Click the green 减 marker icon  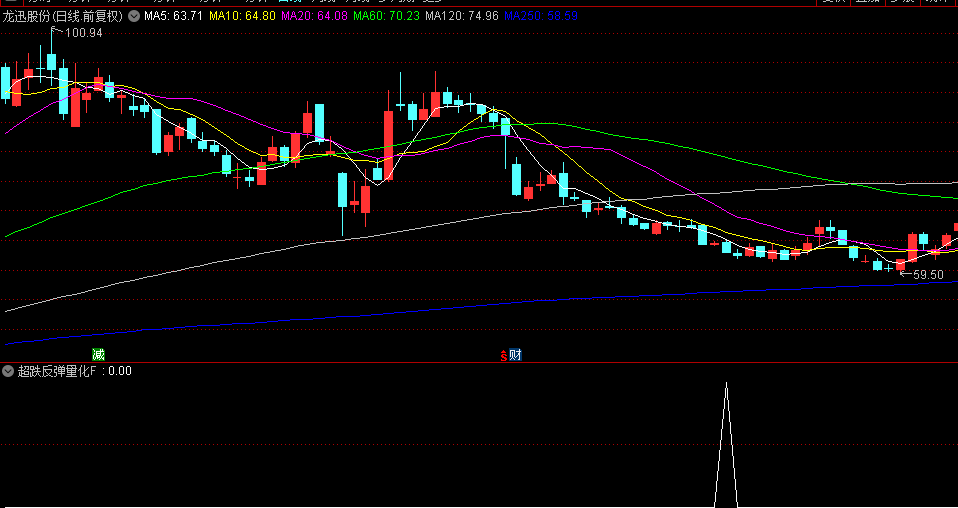(98, 354)
